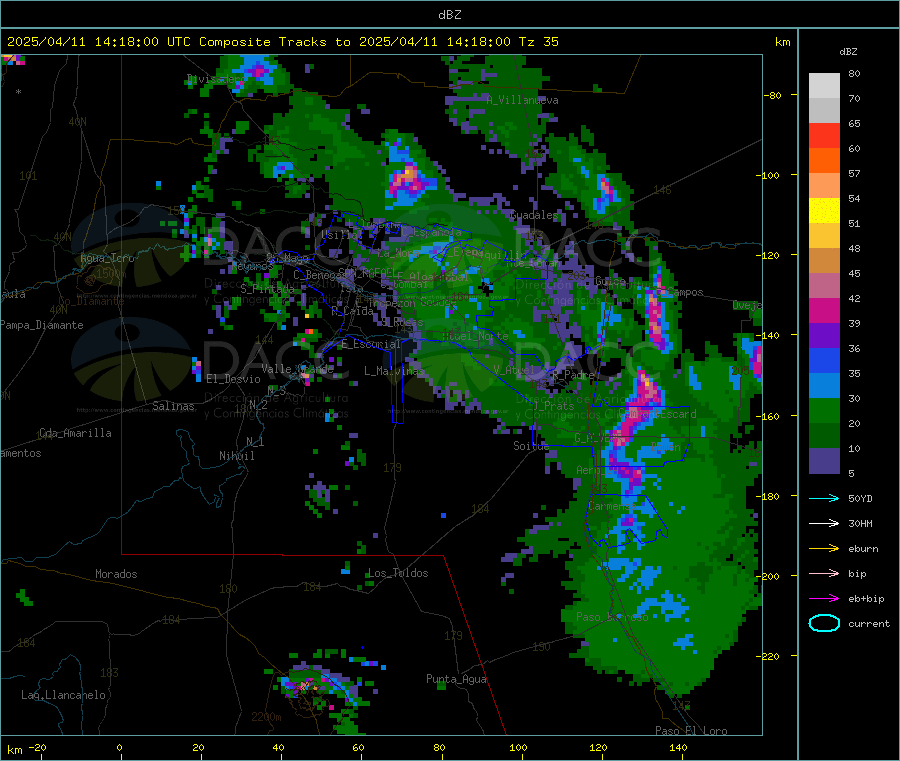
Task: Click the 'Paso_El_Loro' map label
Action: [691, 731]
